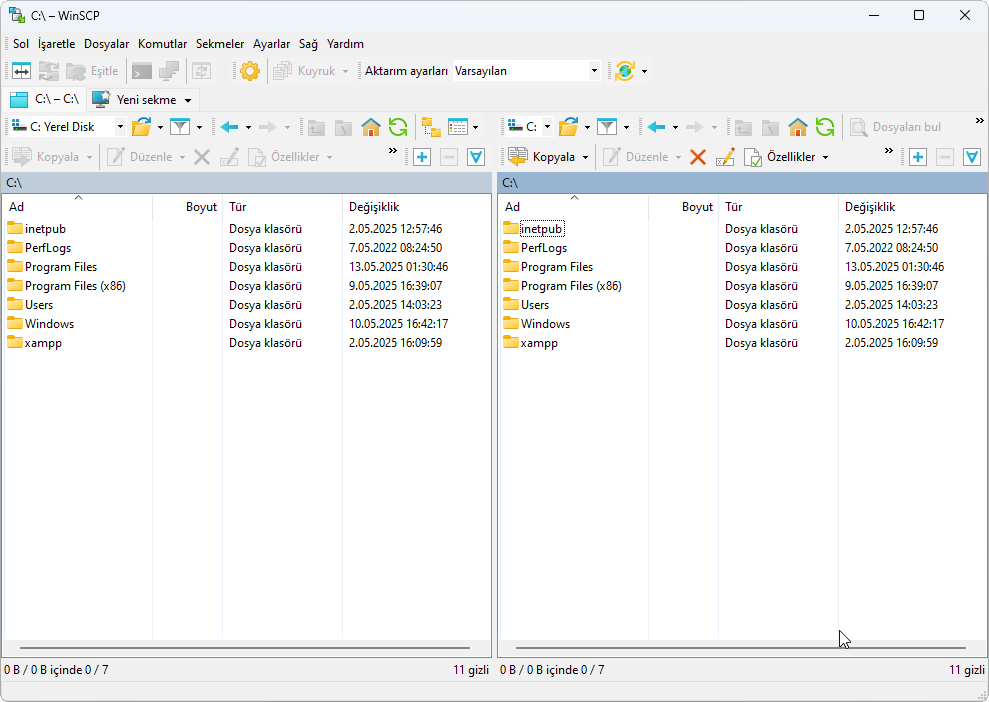
Task: Open left panel back-history dropdown arrow
Action: tap(248, 127)
